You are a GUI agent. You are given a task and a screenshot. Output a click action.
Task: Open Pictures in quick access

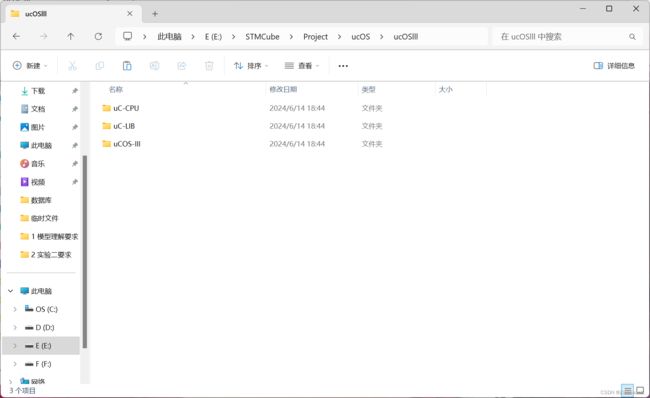[x=38, y=127]
